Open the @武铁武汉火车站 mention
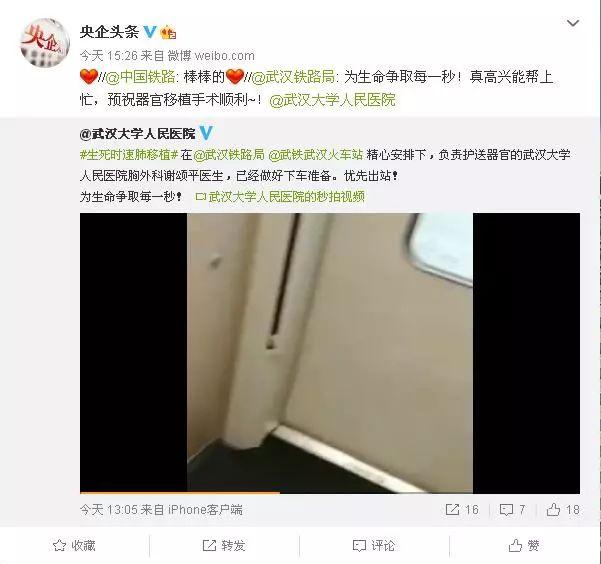This screenshot has width=601, height=564. pos(315,155)
